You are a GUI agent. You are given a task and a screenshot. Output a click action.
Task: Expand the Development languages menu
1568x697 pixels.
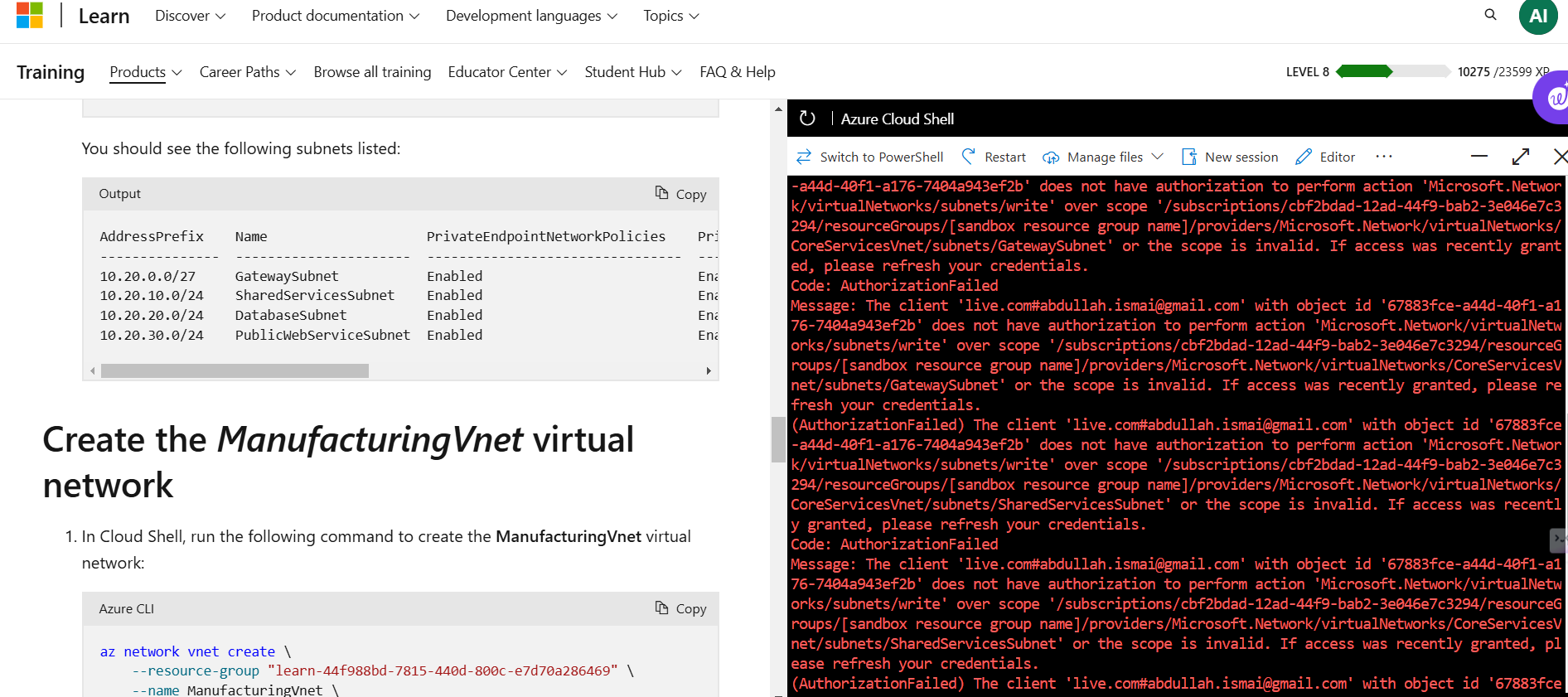tap(531, 16)
